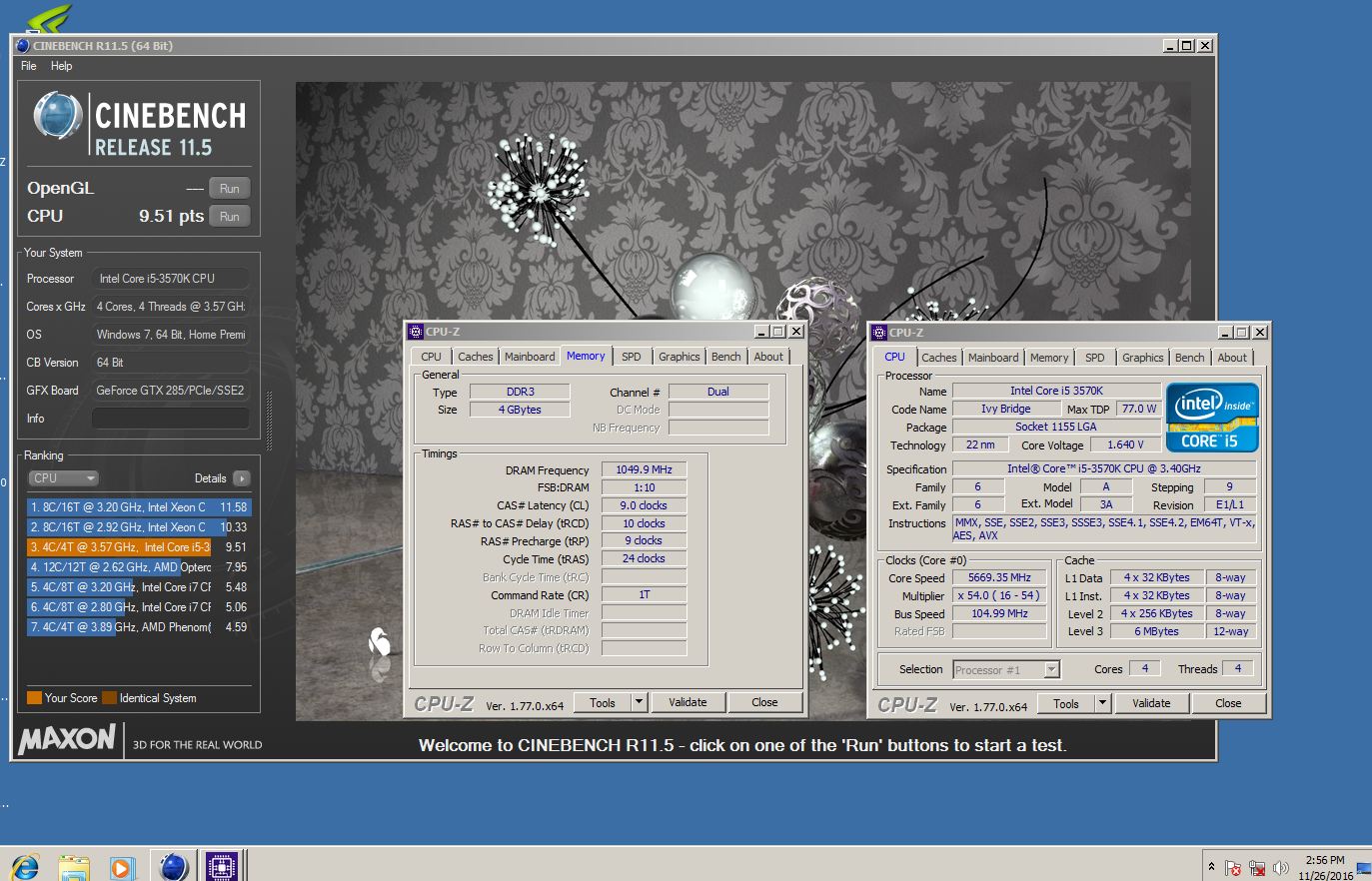Click the DRAM Frequency value 1049.9 MHz

(645, 469)
